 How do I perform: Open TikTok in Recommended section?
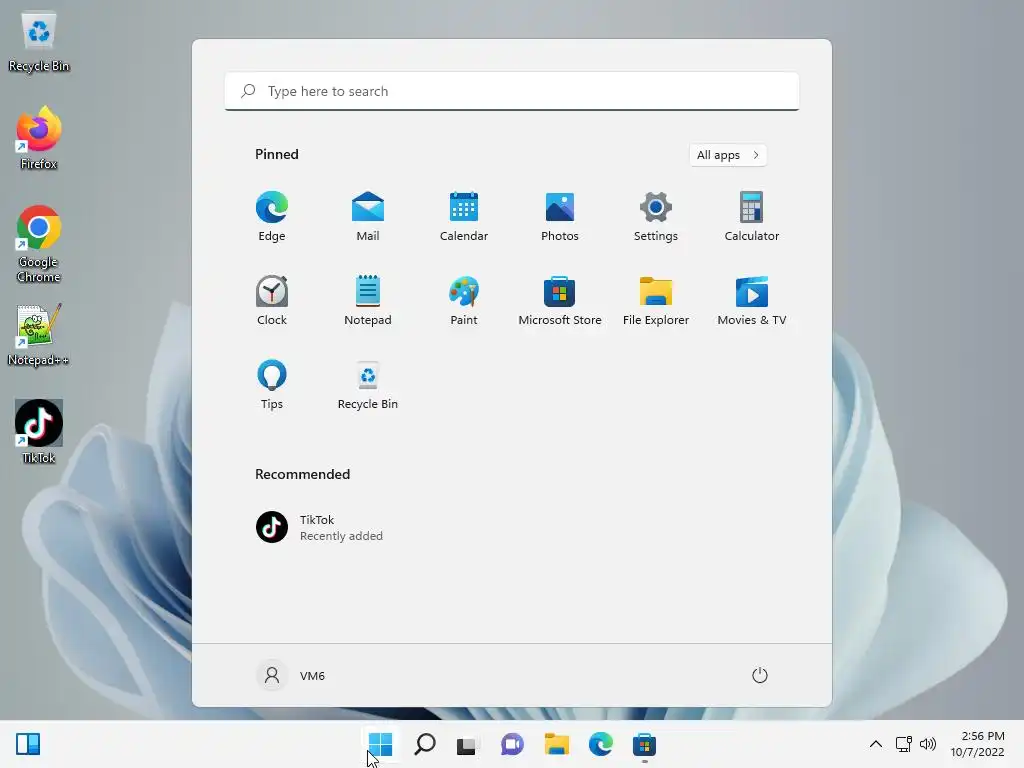tap(319, 527)
